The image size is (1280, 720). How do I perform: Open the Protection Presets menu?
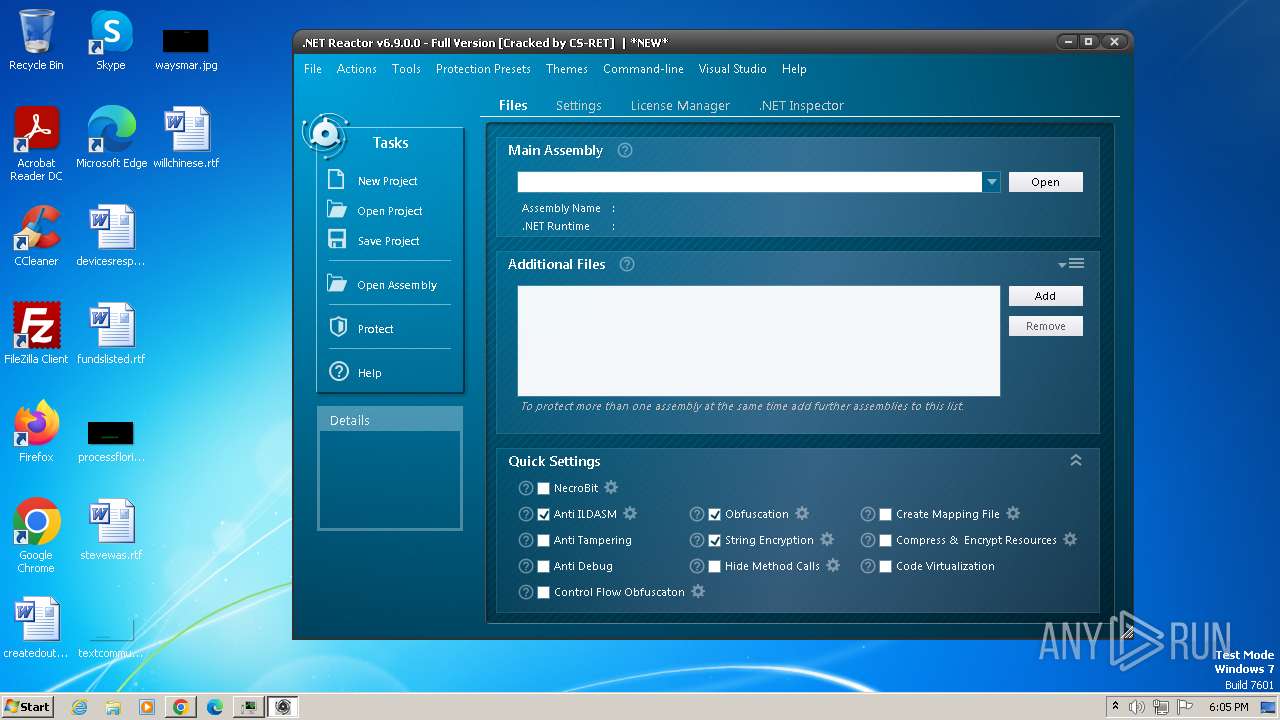point(483,69)
